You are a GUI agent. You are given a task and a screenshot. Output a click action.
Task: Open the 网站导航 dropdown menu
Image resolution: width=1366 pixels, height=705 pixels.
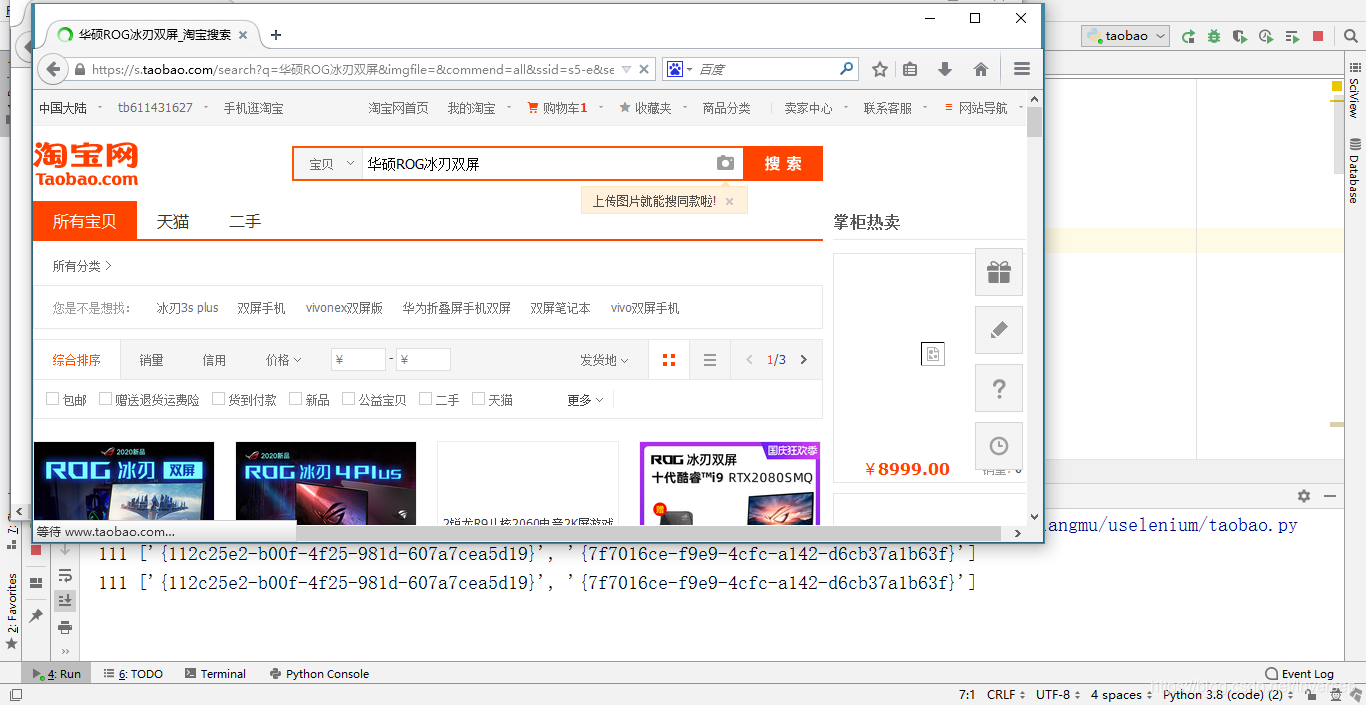point(985,108)
